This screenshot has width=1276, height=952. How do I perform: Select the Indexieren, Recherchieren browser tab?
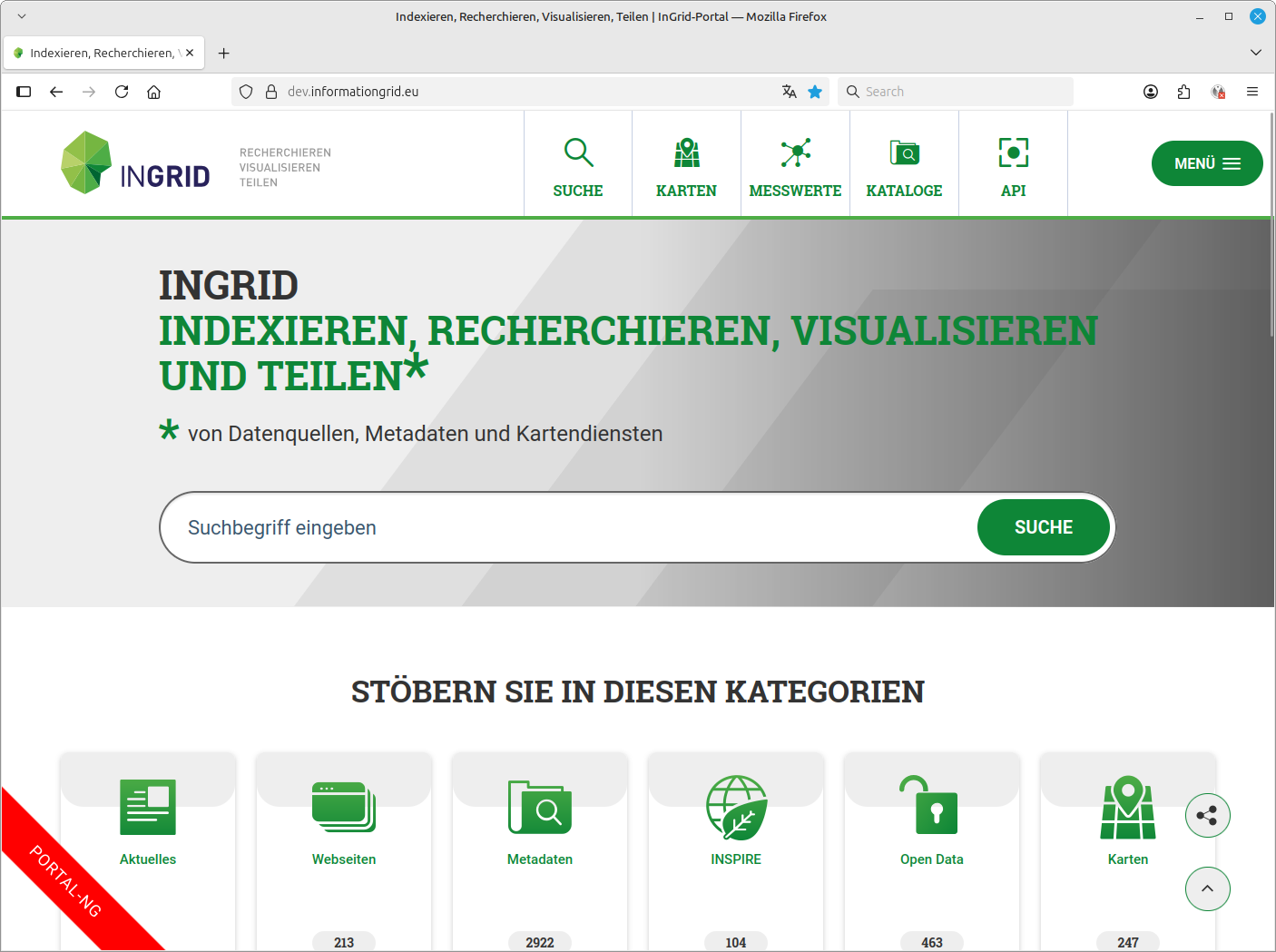click(x=100, y=53)
